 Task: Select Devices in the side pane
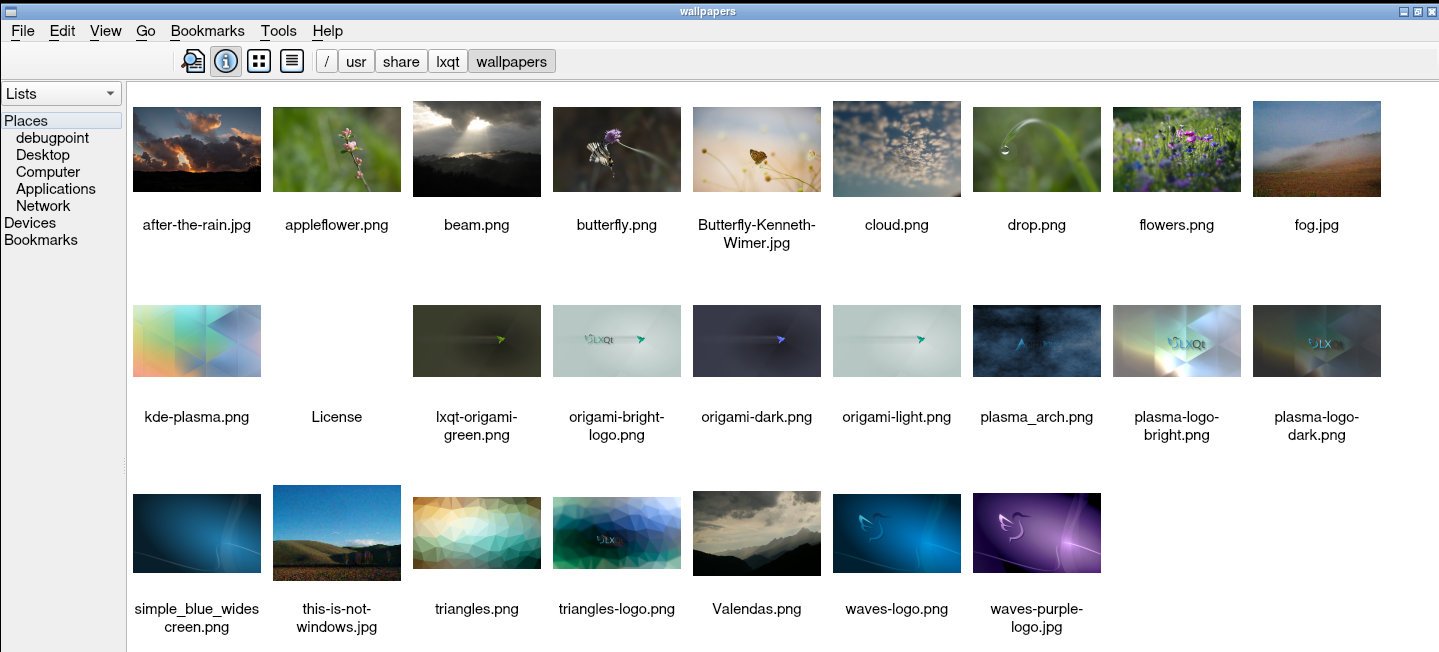(x=30, y=223)
